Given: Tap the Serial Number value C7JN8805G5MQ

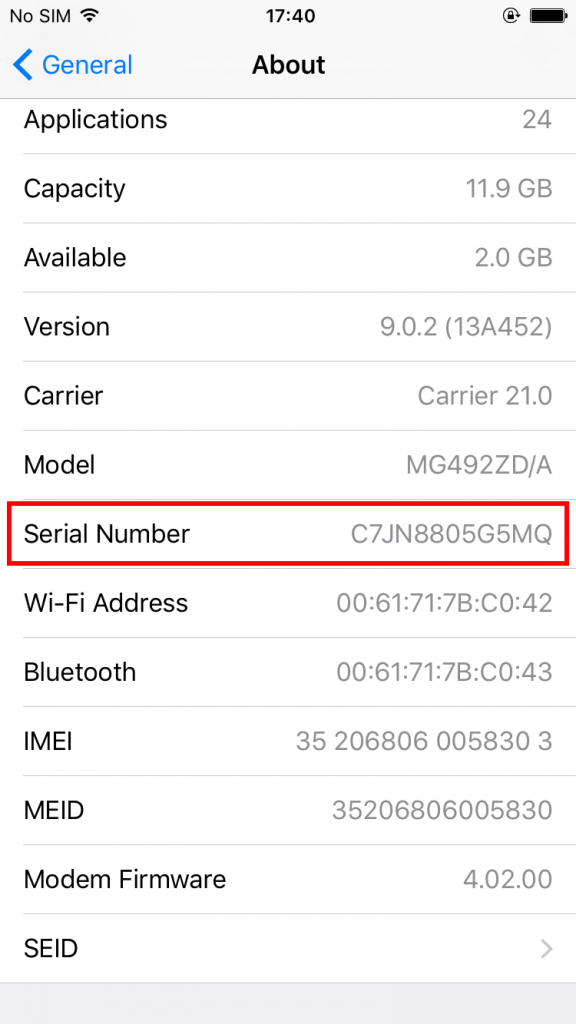Looking at the screenshot, I should coord(451,534).
